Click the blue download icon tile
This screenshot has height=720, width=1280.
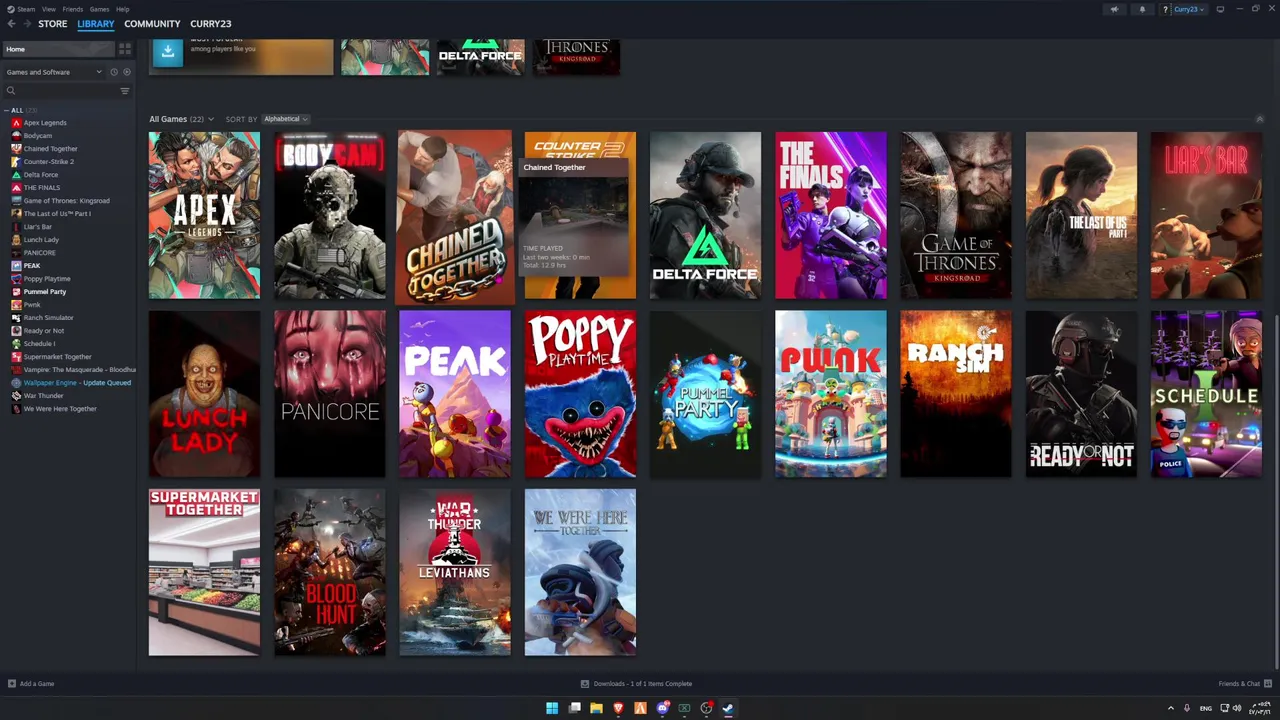(x=168, y=51)
